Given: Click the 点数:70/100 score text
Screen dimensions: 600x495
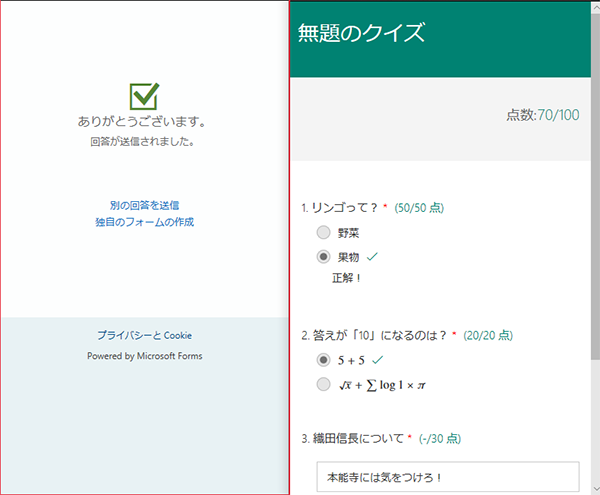Looking at the screenshot, I should click(x=543, y=115).
